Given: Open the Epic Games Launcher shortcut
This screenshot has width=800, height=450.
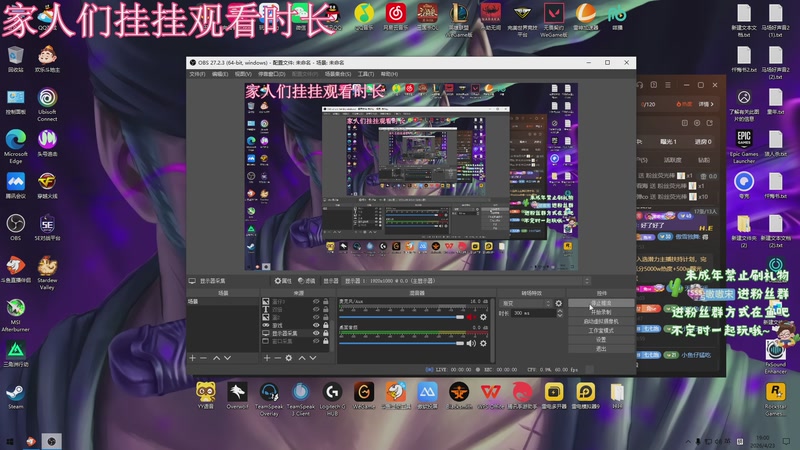Looking at the screenshot, I should tap(744, 146).
